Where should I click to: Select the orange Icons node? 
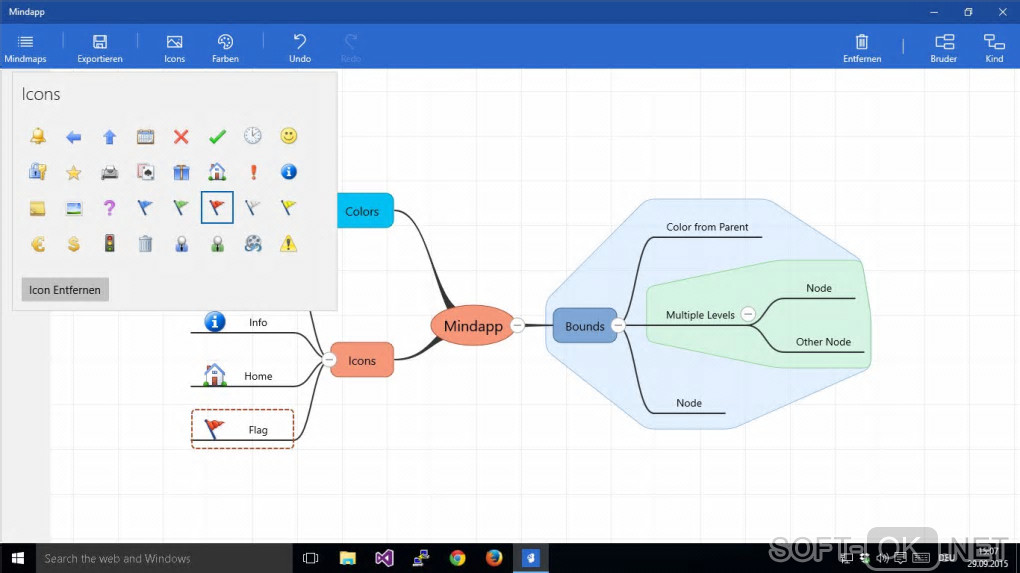tap(362, 360)
